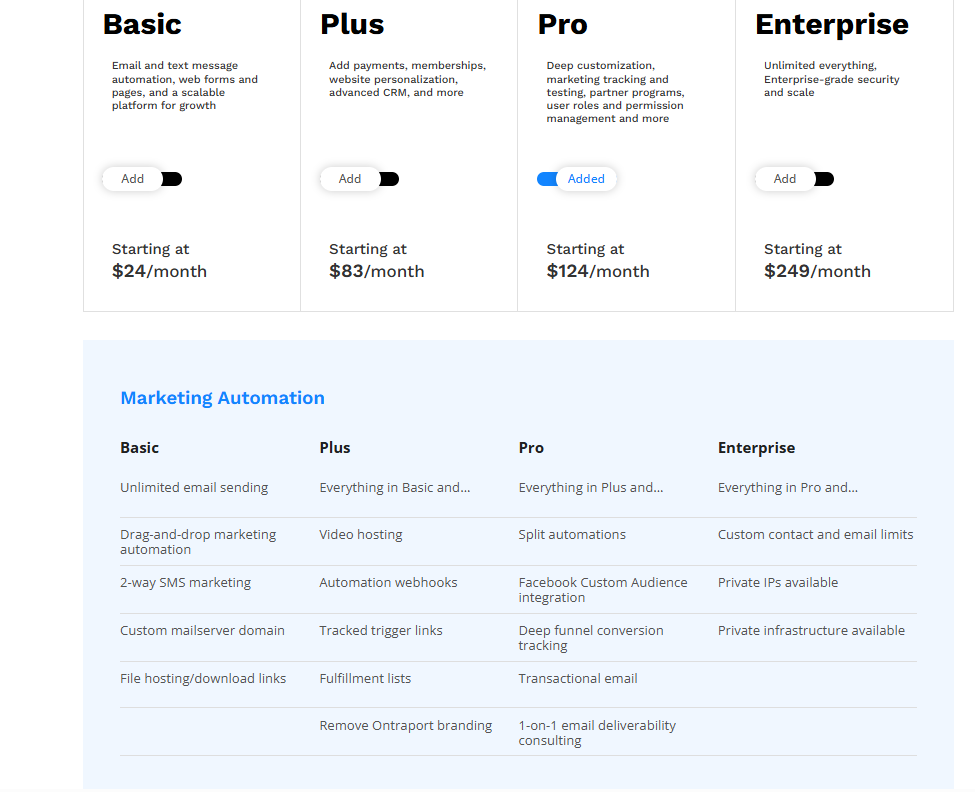Click Split automations in Pro column
The image size is (975, 792).
(572, 535)
